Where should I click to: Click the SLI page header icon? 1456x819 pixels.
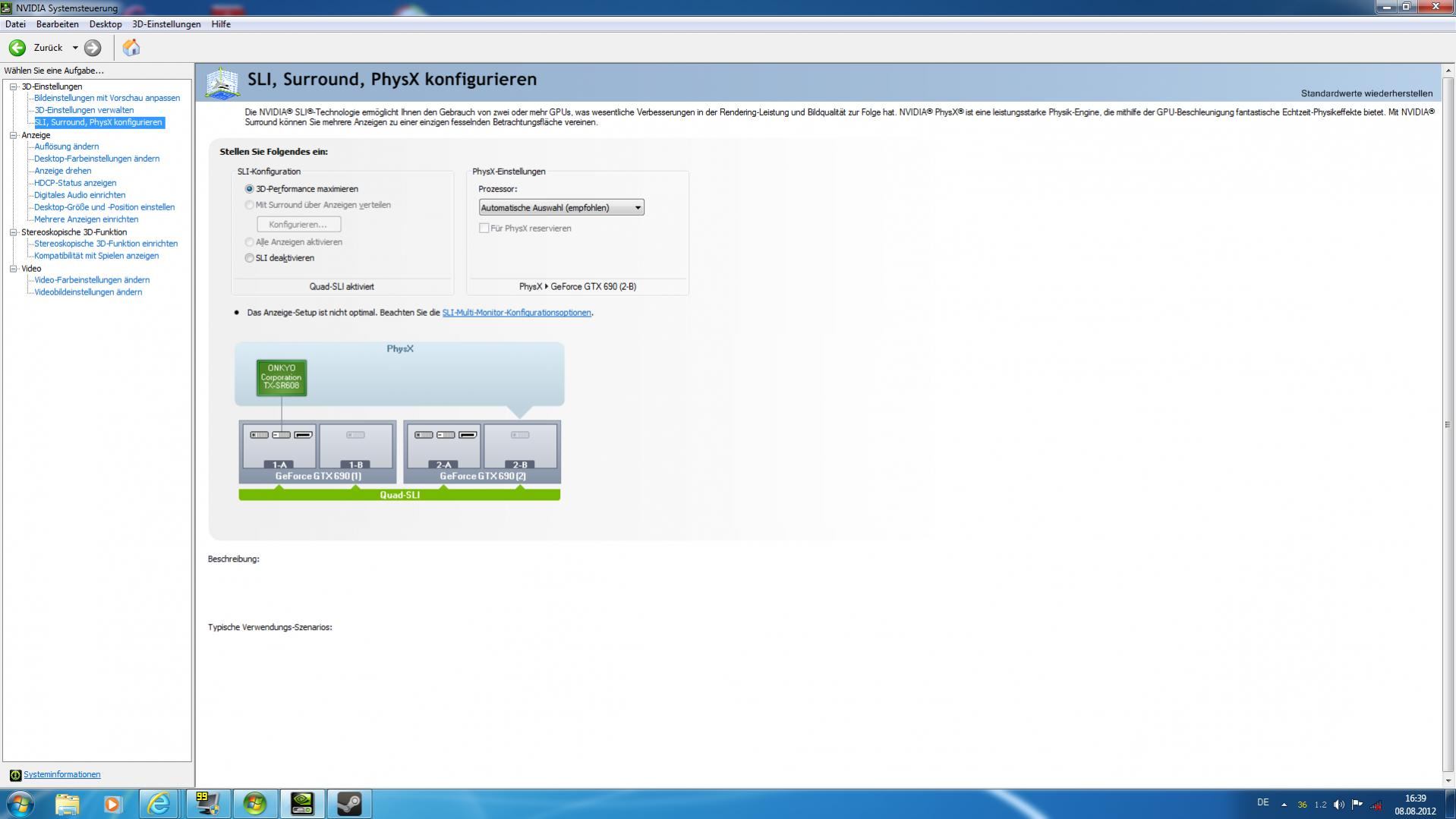coord(222,83)
